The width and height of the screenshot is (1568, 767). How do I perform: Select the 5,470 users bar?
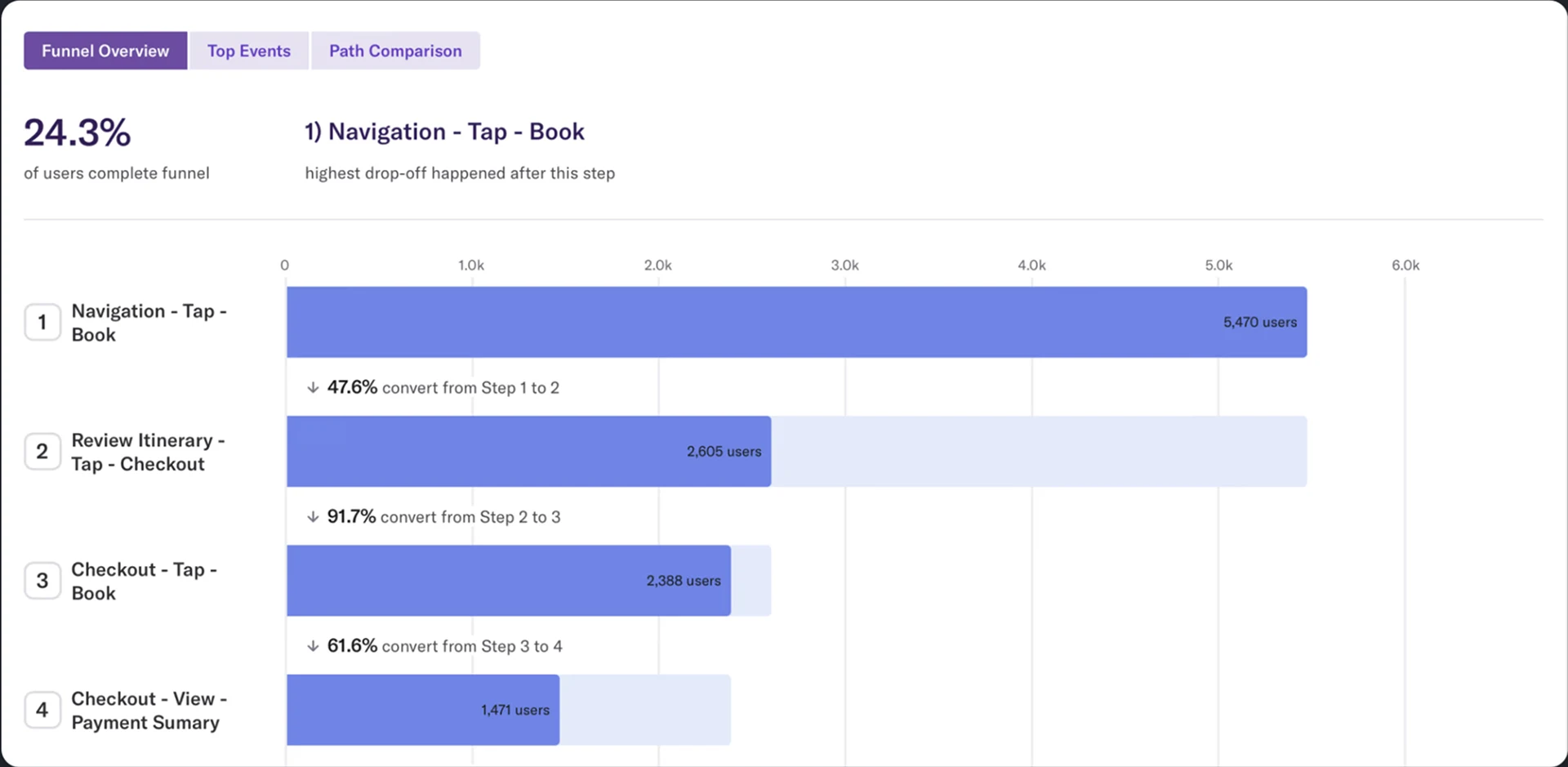796,322
